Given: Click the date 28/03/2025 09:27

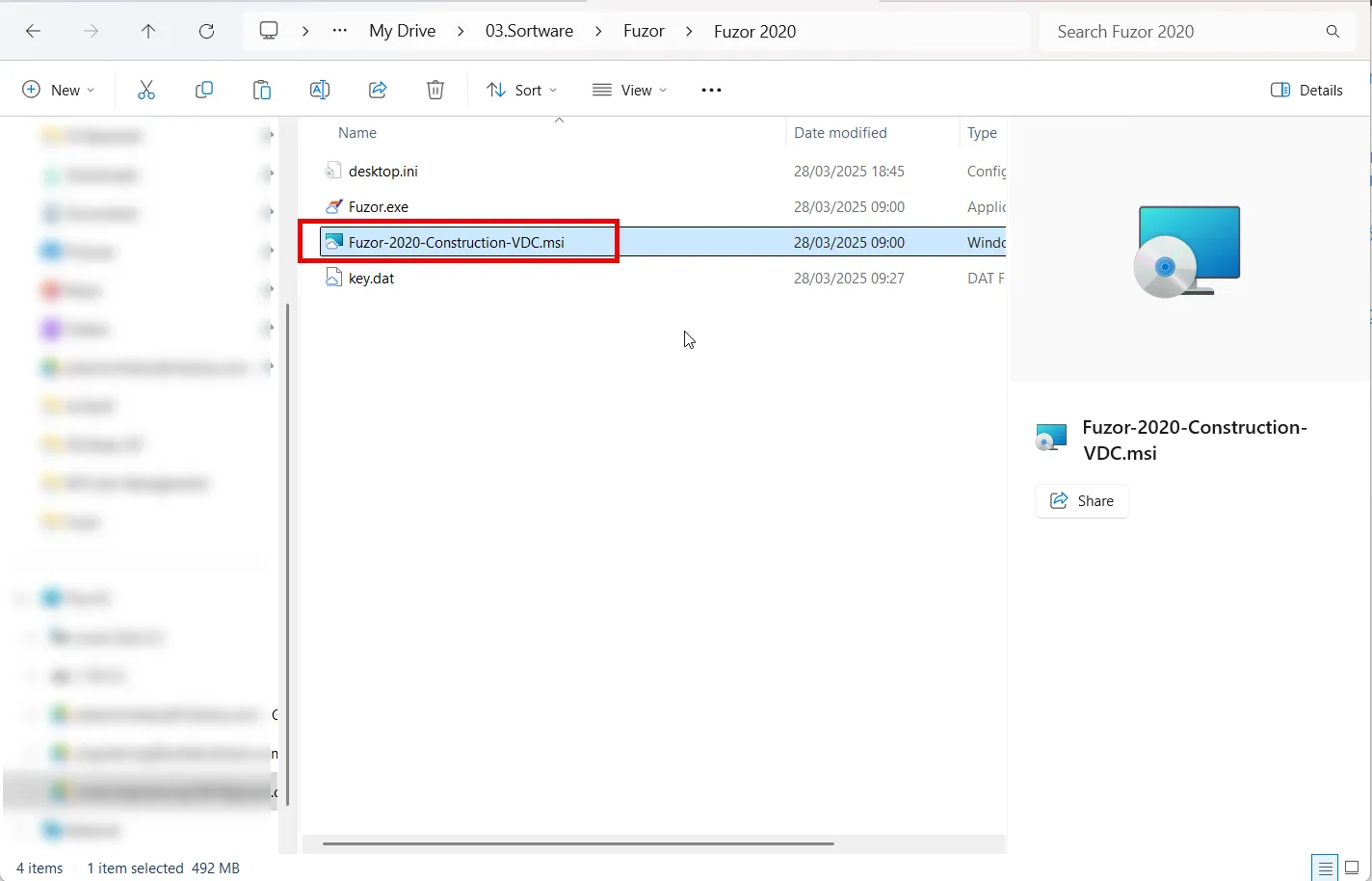Looking at the screenshot, I should pyautogui.click(x=849, y=278).
